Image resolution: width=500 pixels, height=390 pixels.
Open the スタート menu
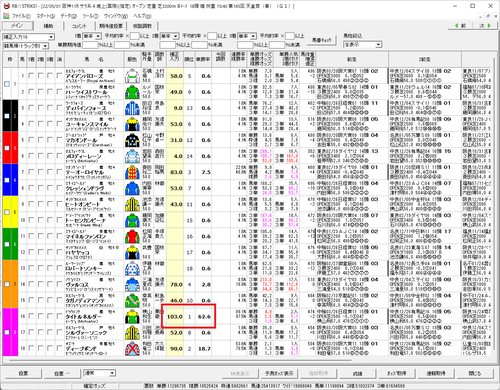[x=46, y=16]
